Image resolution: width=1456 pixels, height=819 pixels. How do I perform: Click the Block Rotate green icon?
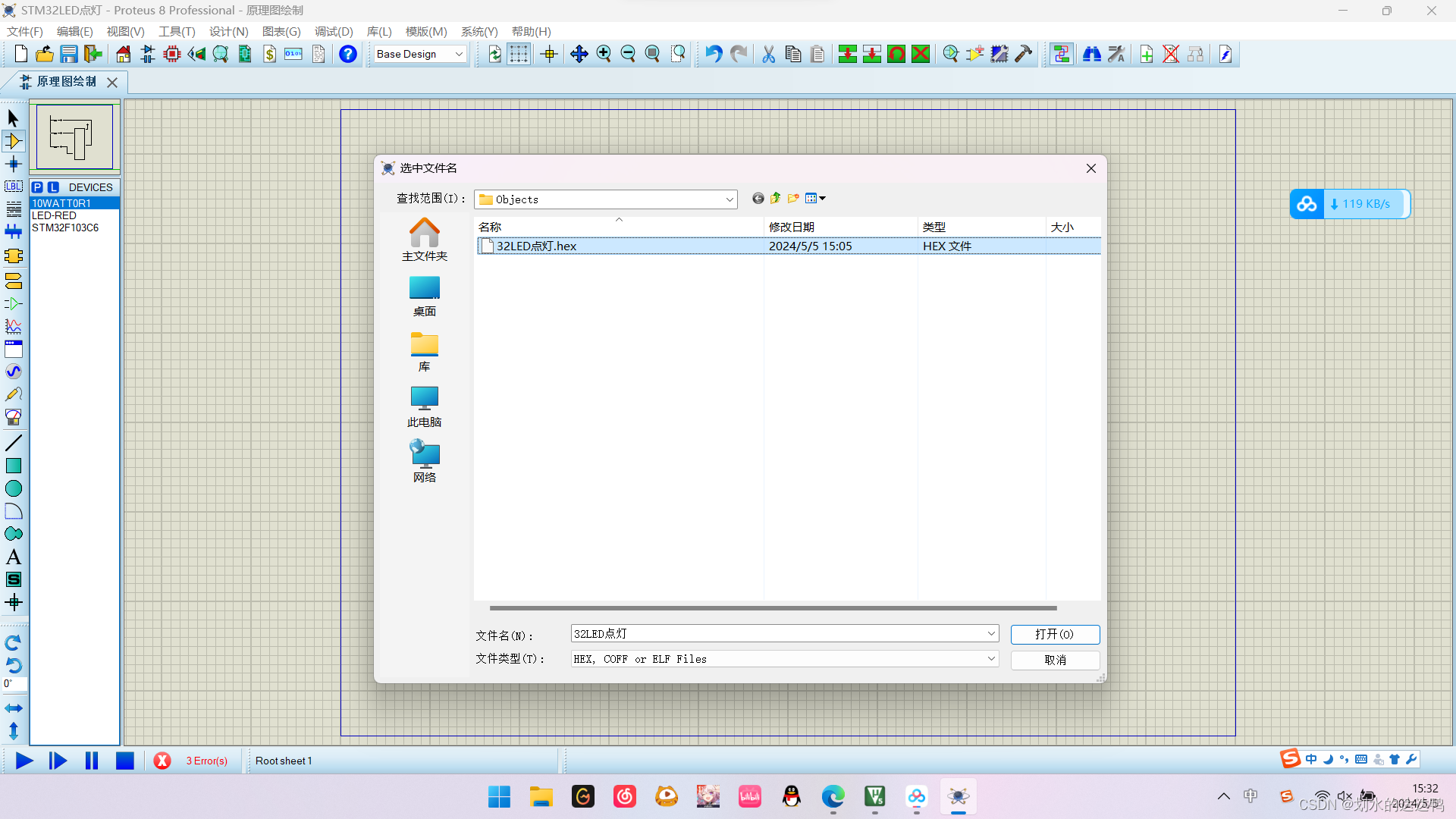click(896, 54)
